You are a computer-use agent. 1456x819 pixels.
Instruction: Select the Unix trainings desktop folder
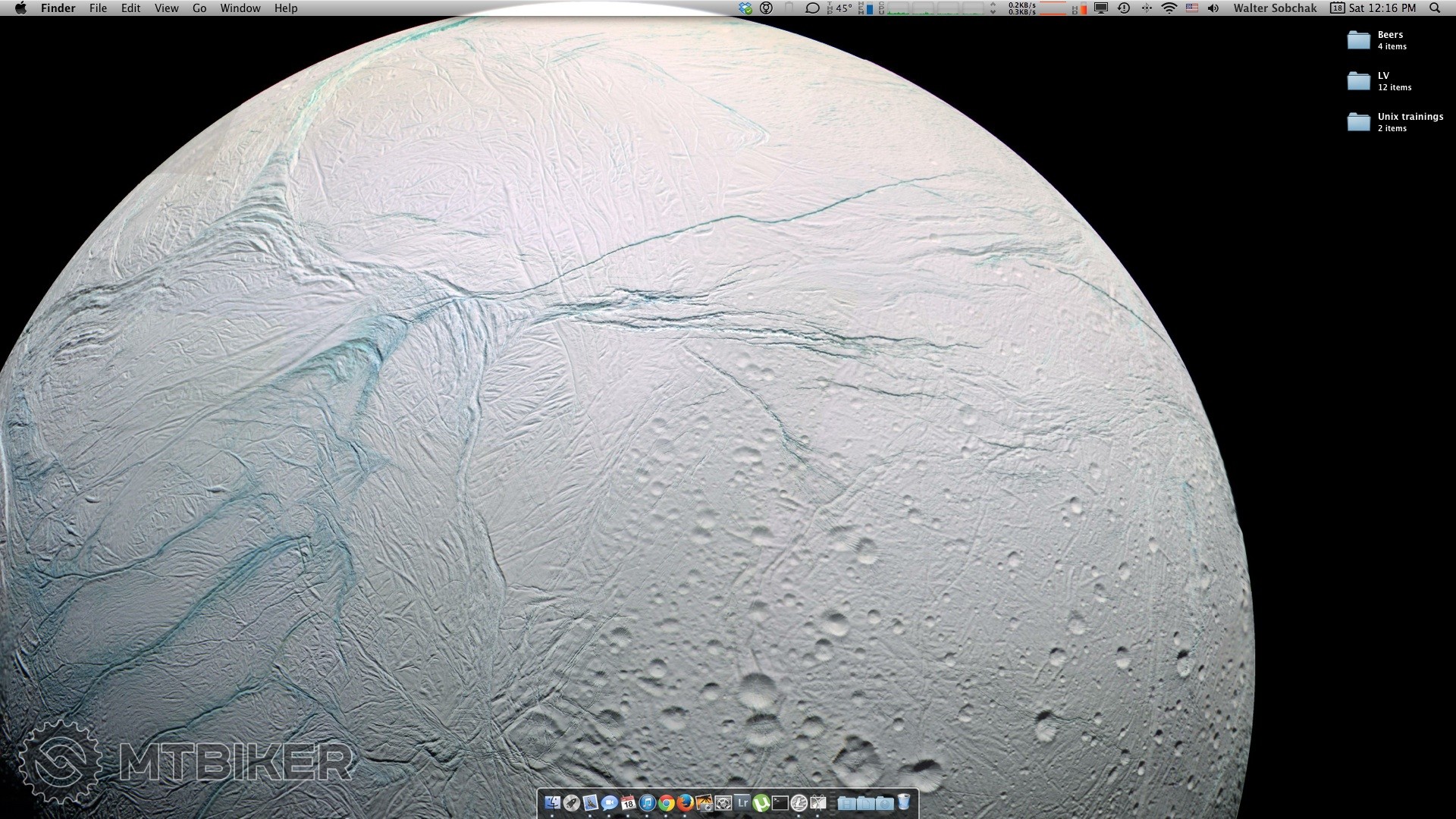click(1359, 122)
